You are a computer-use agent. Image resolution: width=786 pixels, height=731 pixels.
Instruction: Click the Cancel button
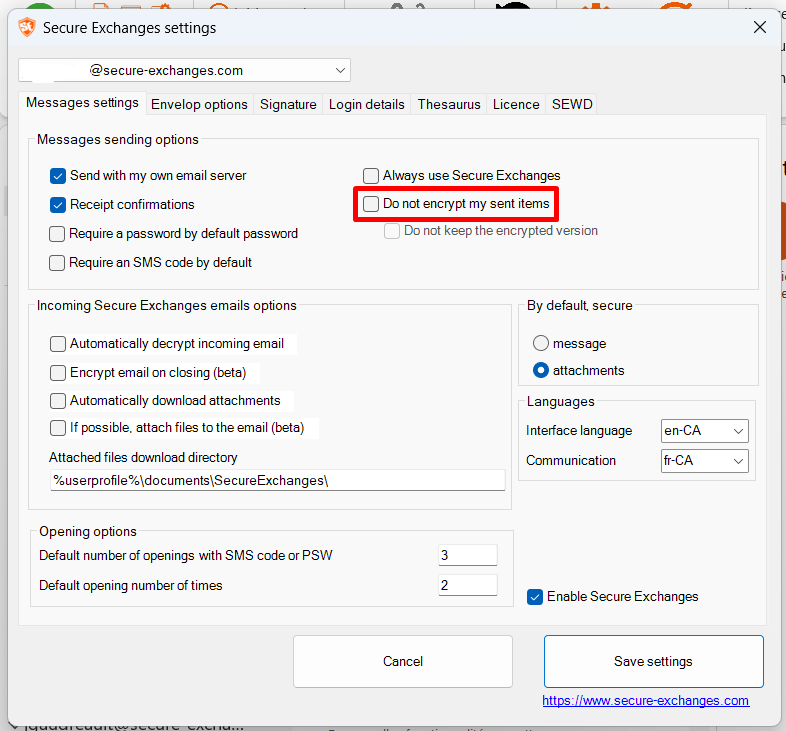pyautogui.click(x=403, y=661)
